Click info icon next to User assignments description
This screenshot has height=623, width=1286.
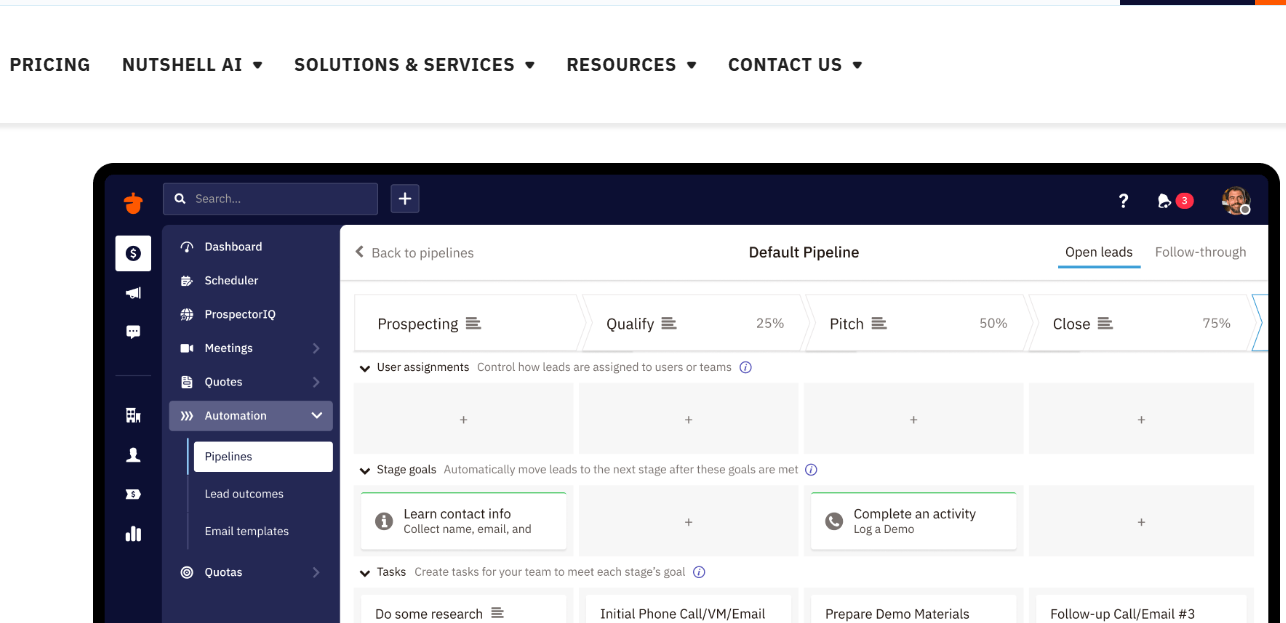tap(745, 367)
